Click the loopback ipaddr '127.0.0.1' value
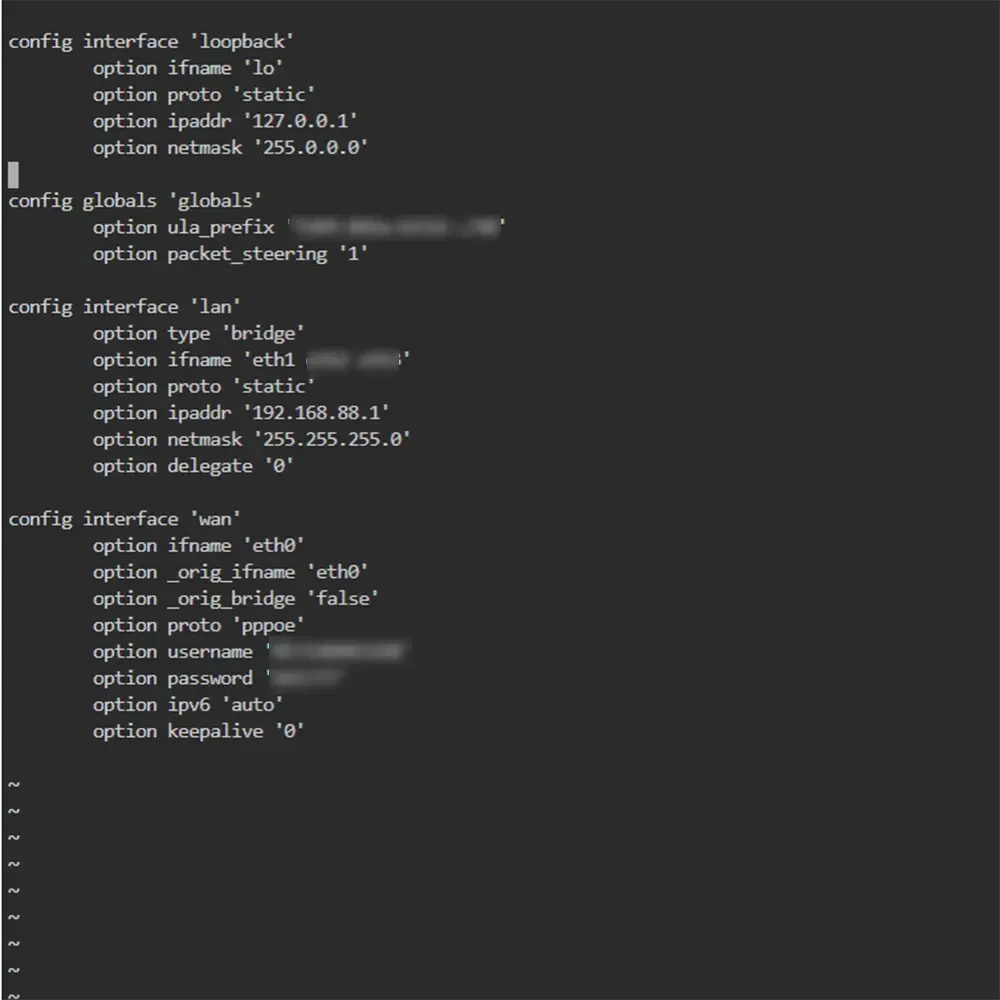 300,121
